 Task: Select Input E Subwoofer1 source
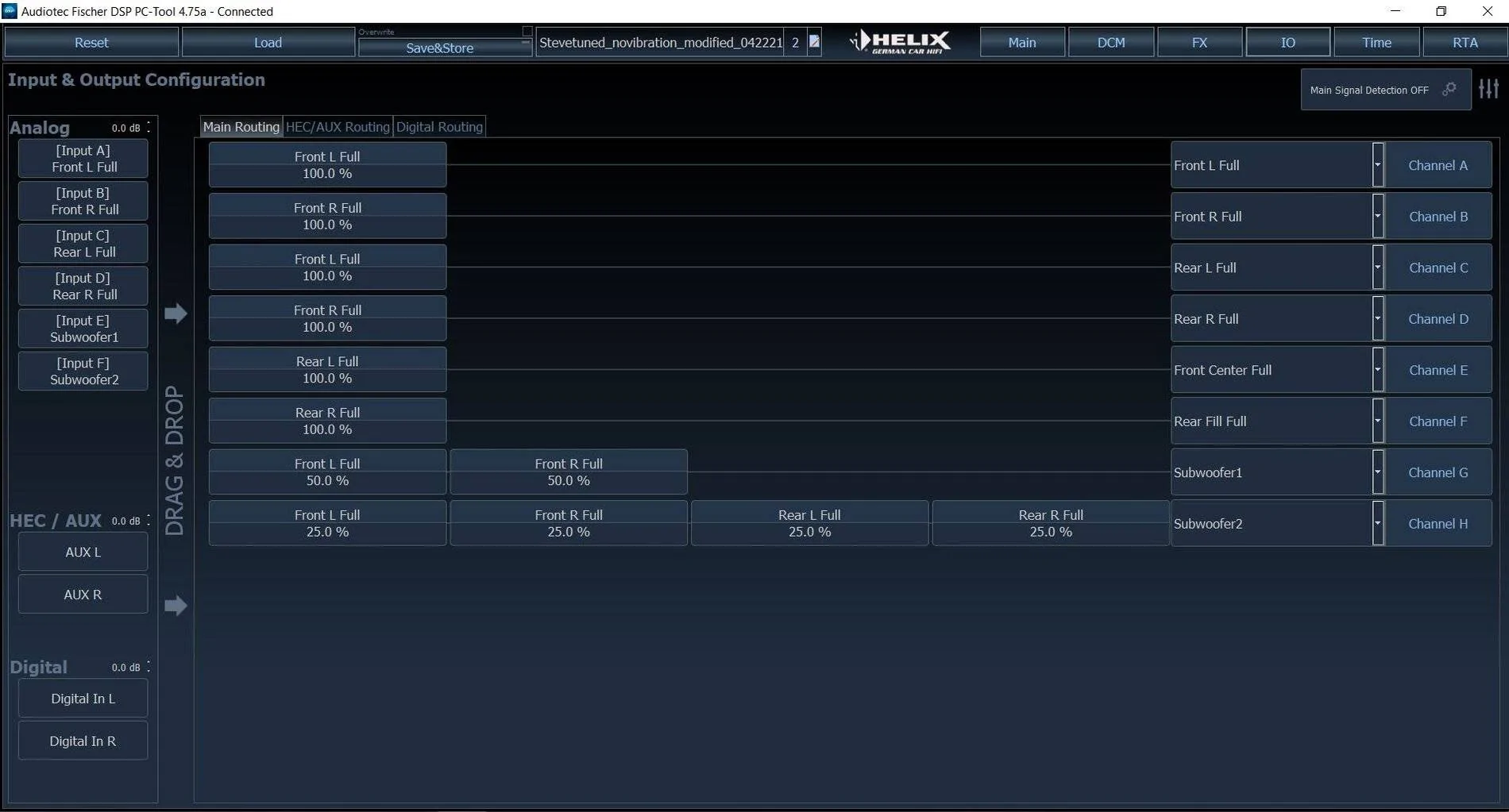[x=83, y=329]
